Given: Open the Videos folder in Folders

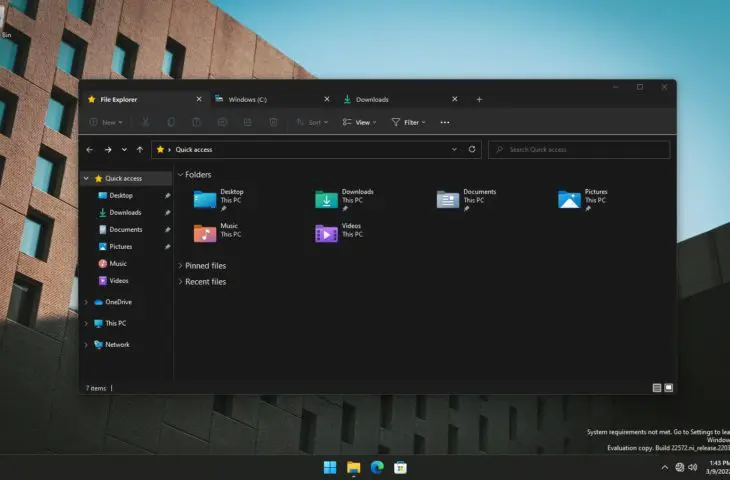Looking at the screenshot, I should pyautogui.click(x=326, y=233).
